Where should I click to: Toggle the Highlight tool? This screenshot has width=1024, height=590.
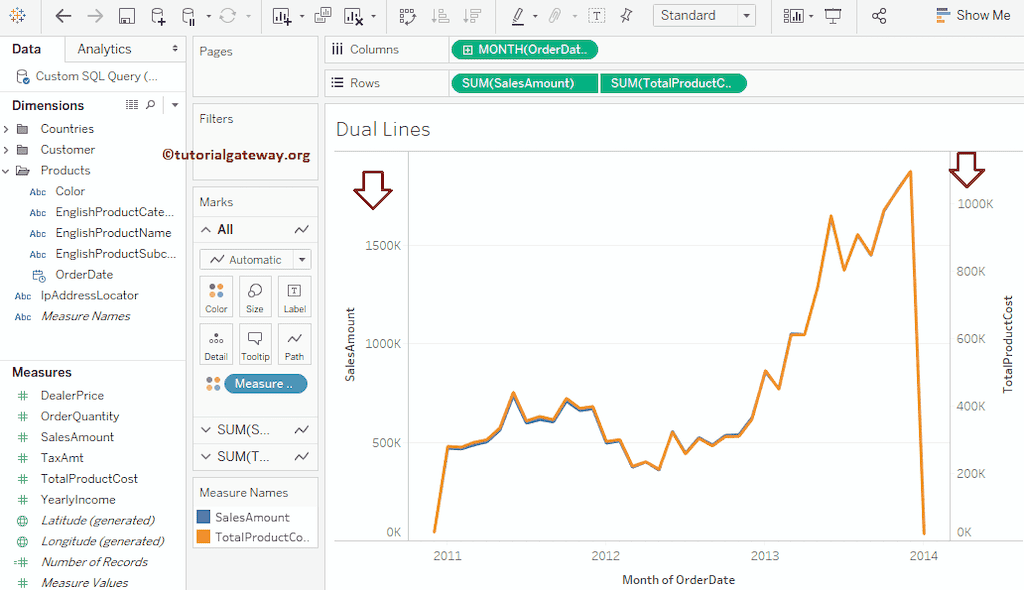point(519,16)
